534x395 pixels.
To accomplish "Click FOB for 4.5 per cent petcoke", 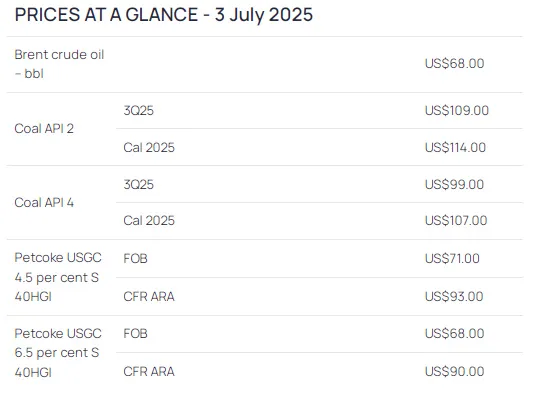I will coord(136,259).
